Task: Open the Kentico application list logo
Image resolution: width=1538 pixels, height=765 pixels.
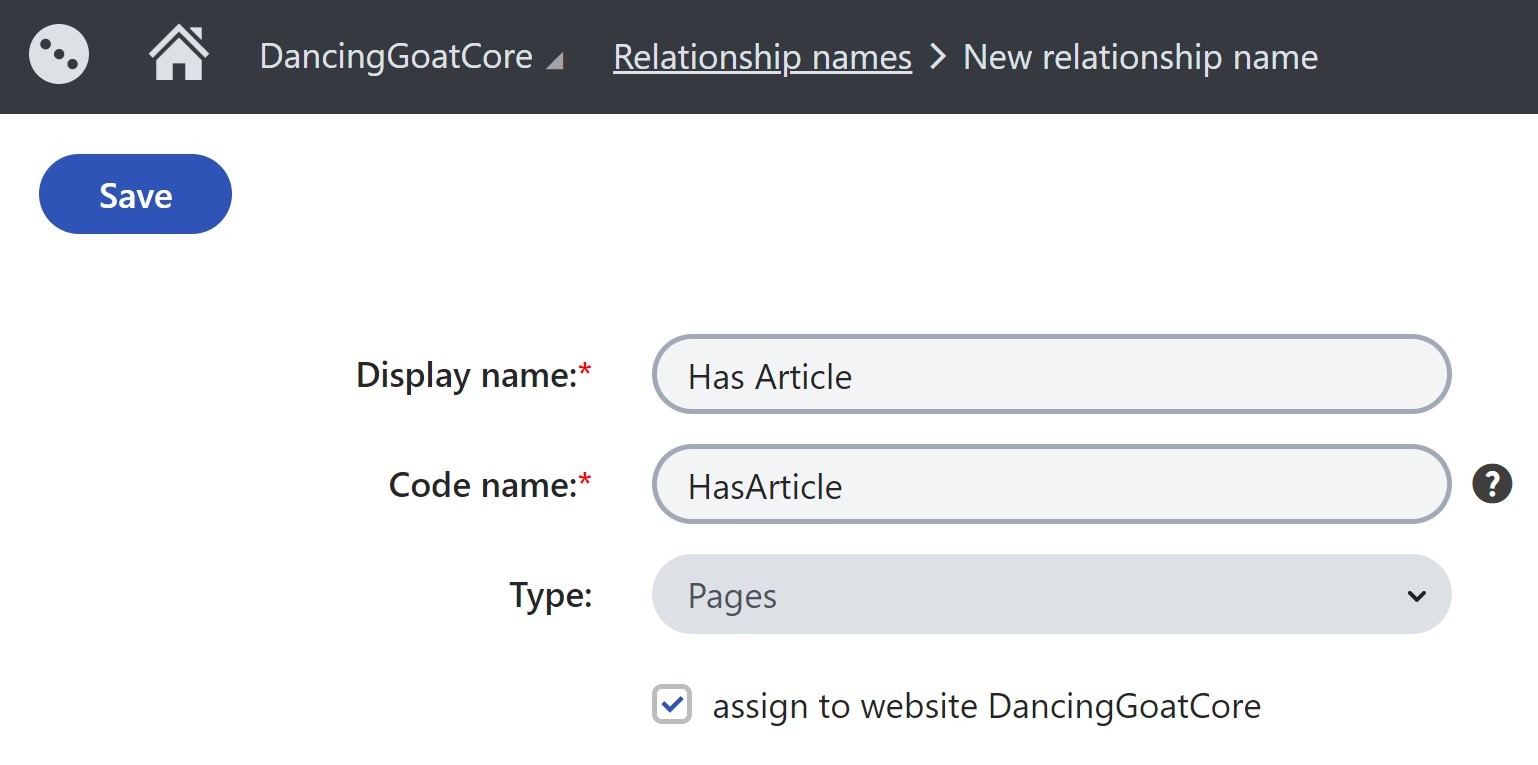Action: 59,56
